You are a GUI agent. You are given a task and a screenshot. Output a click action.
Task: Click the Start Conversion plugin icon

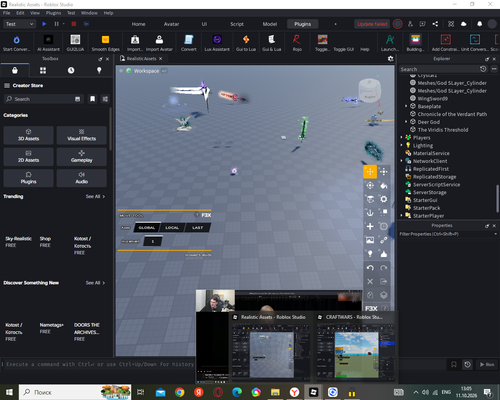pos(16,40)
